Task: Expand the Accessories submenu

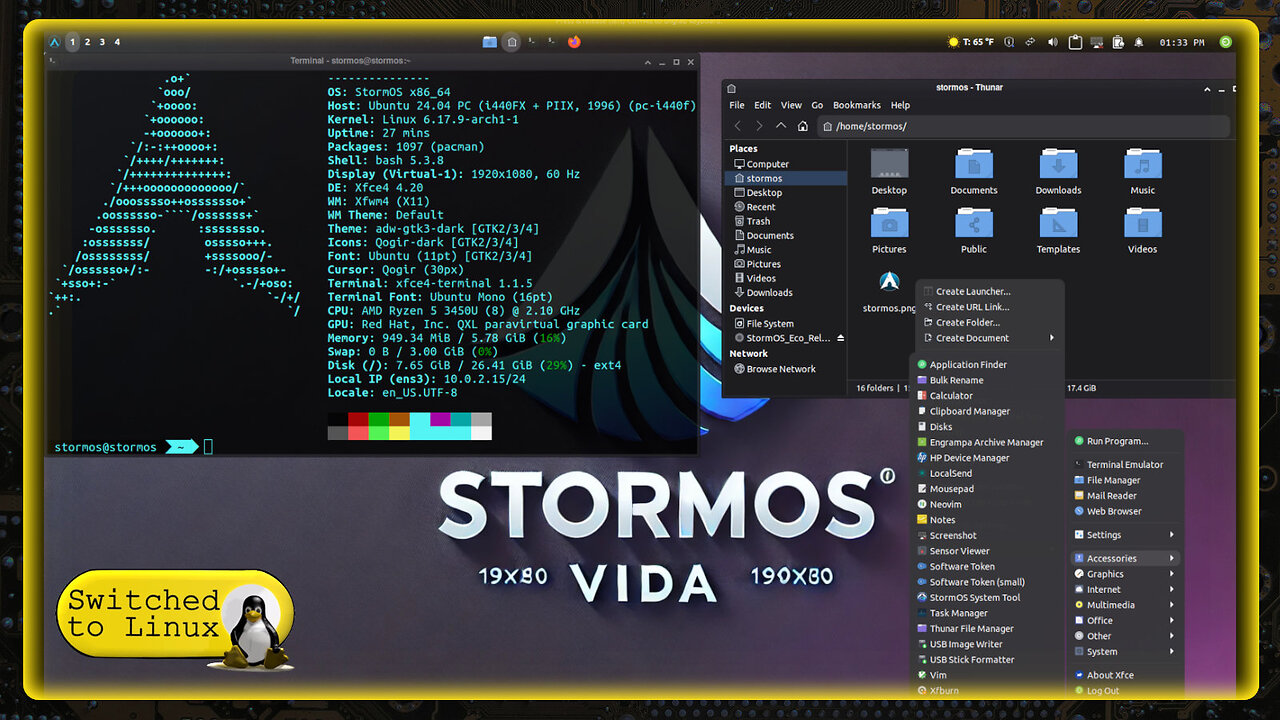Action: (x=1125, y=558)
